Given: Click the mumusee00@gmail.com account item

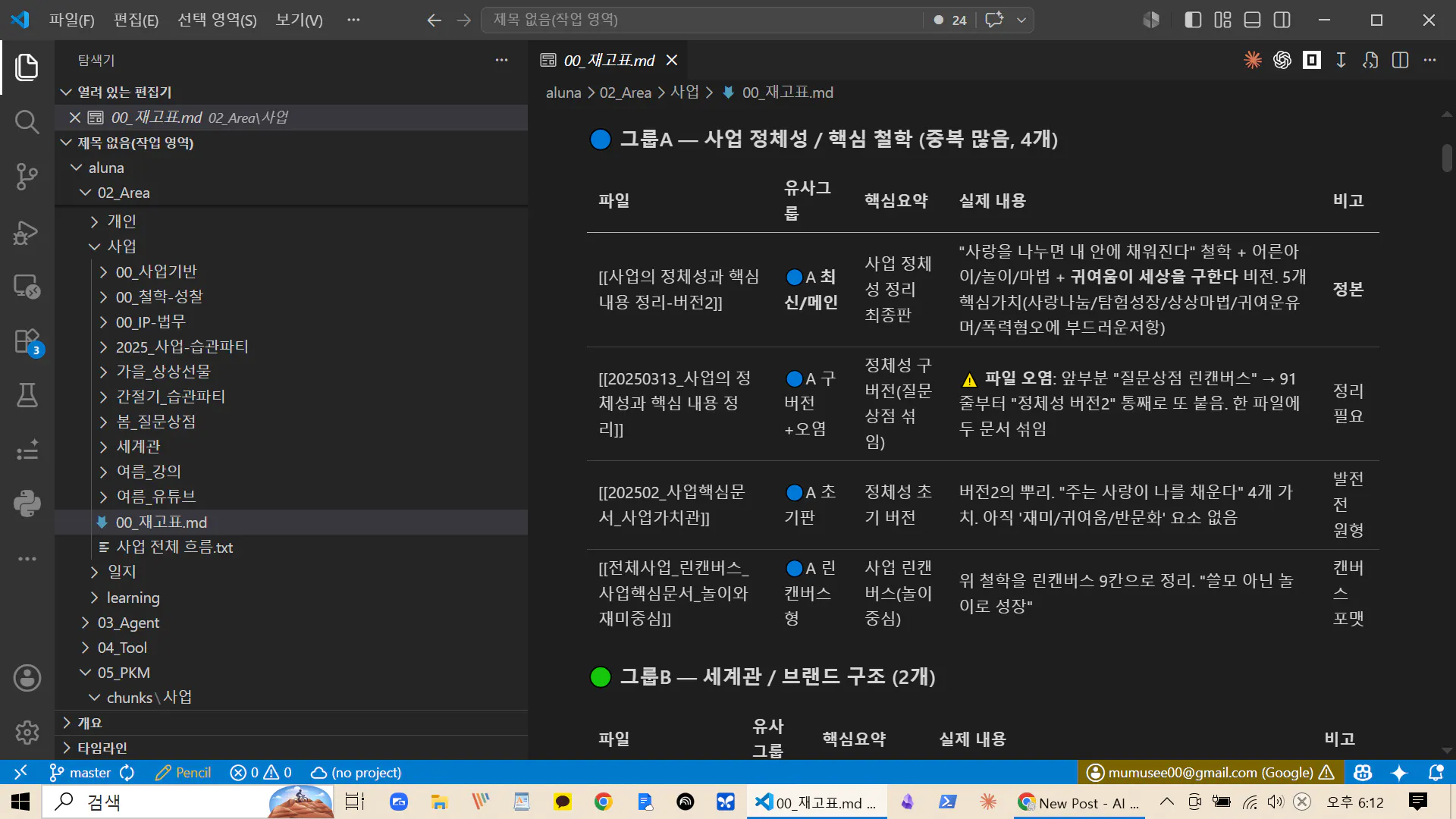Looking at the screenshot, I should pyautogui.click(x=1210, y=772).
